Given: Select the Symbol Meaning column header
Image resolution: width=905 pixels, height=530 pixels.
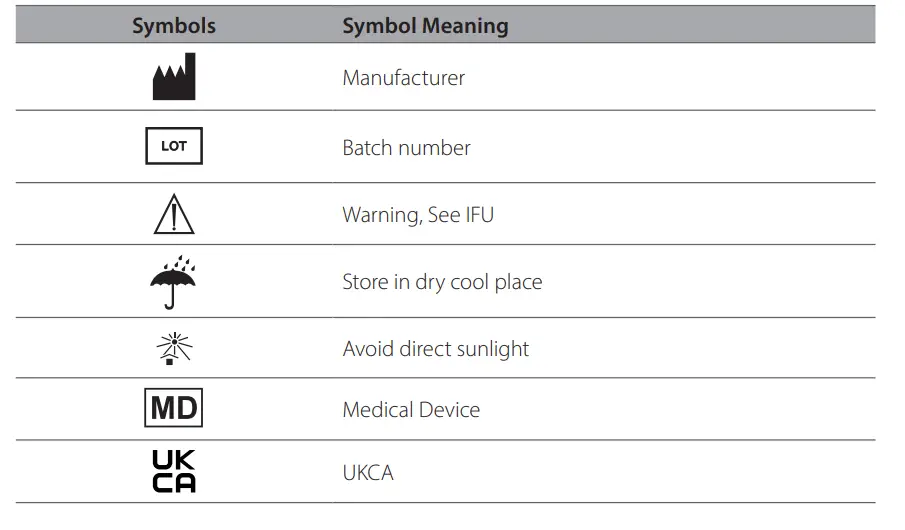Looking at the screenshot, I should tap(425, 26).
